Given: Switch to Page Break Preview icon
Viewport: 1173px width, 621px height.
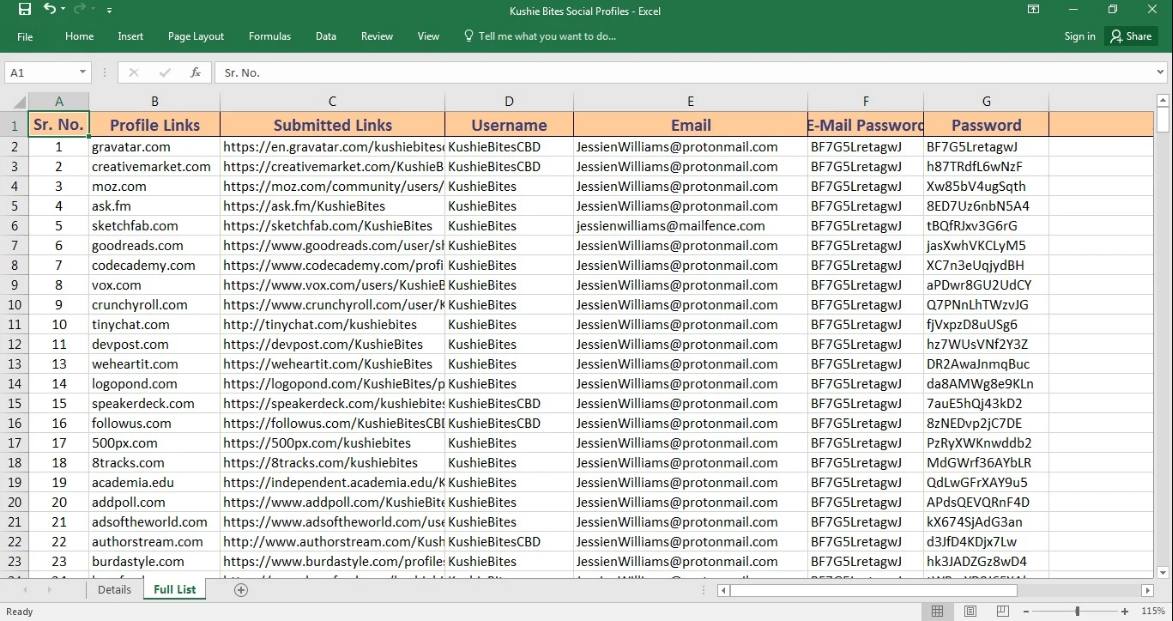Looking at the screenshot, I should click(1001, 611).
